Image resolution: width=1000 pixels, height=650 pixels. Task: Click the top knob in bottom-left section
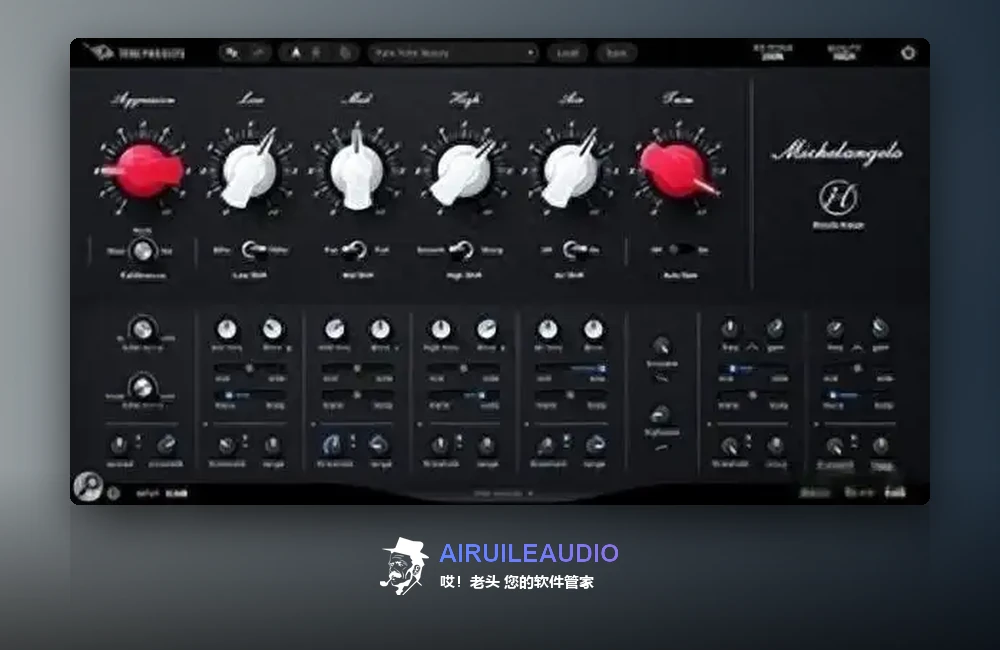coord(142,329)
